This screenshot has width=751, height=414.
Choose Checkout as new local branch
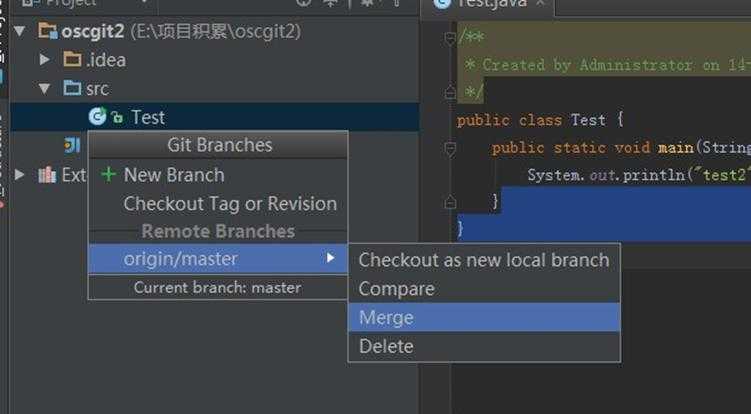point(484,260)
